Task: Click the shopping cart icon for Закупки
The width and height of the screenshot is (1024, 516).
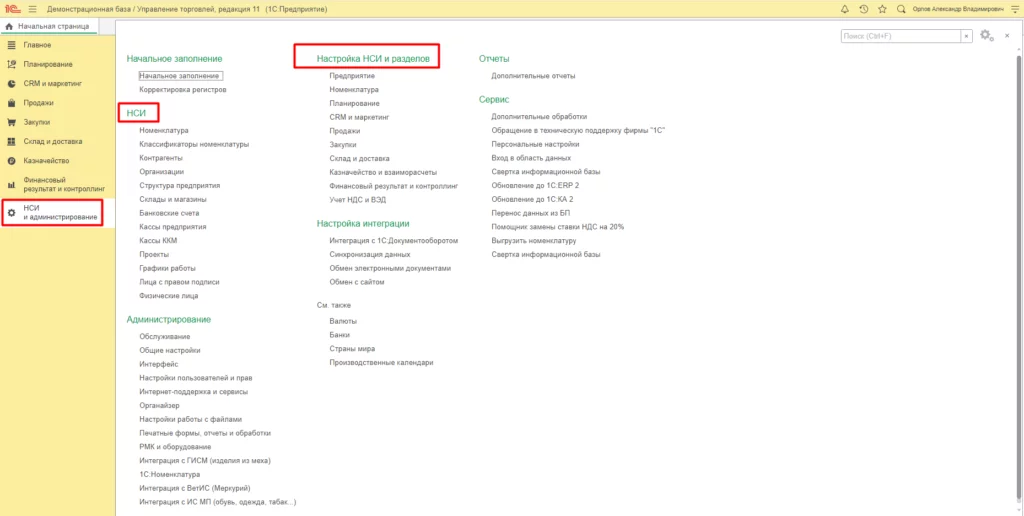Action: click(x=11, y=122)
